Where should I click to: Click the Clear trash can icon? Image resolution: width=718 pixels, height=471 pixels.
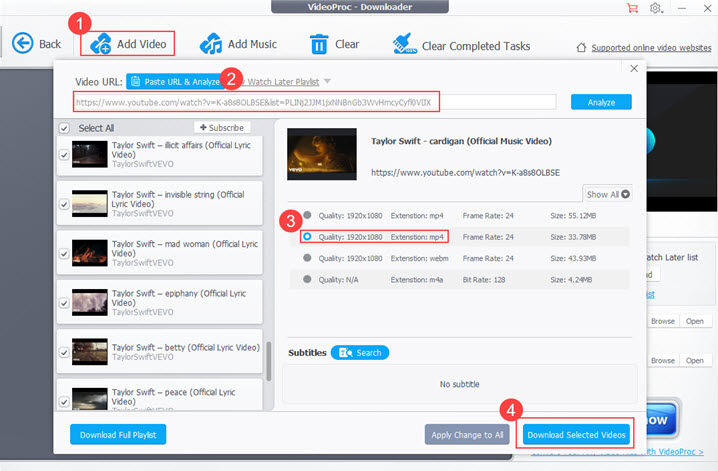point(319,44)
